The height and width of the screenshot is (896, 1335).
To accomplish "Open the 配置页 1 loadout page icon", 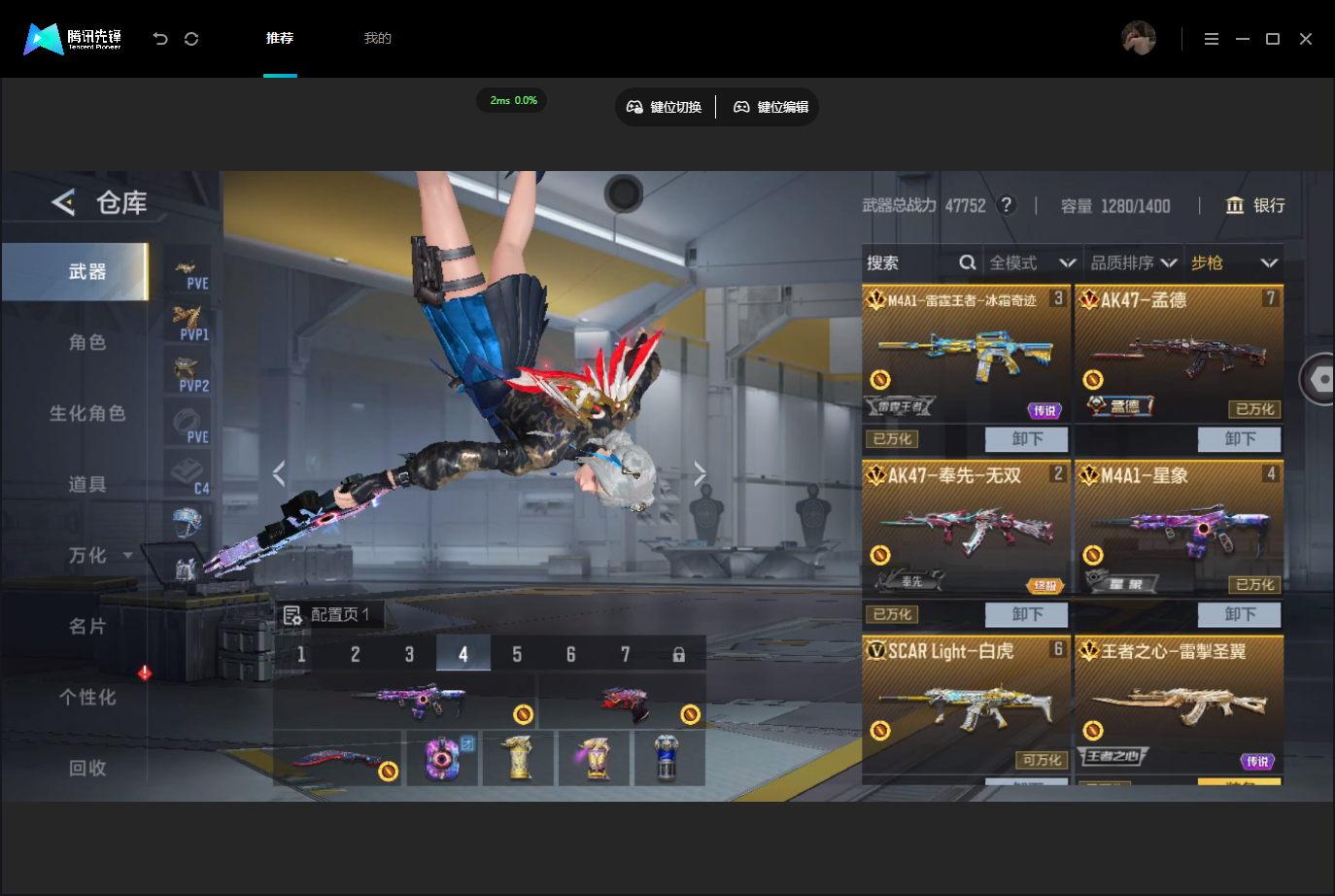I will (x=291, y=615).
